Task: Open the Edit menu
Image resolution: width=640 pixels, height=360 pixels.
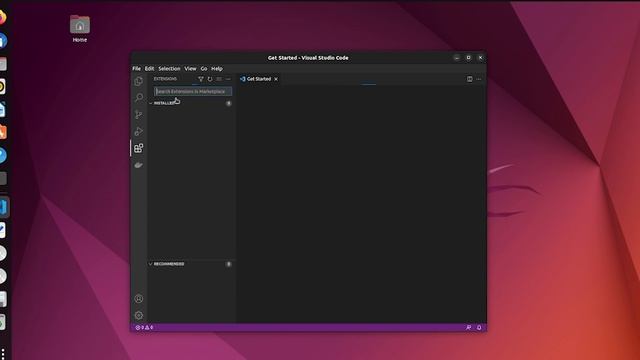Action: point(149,69)
